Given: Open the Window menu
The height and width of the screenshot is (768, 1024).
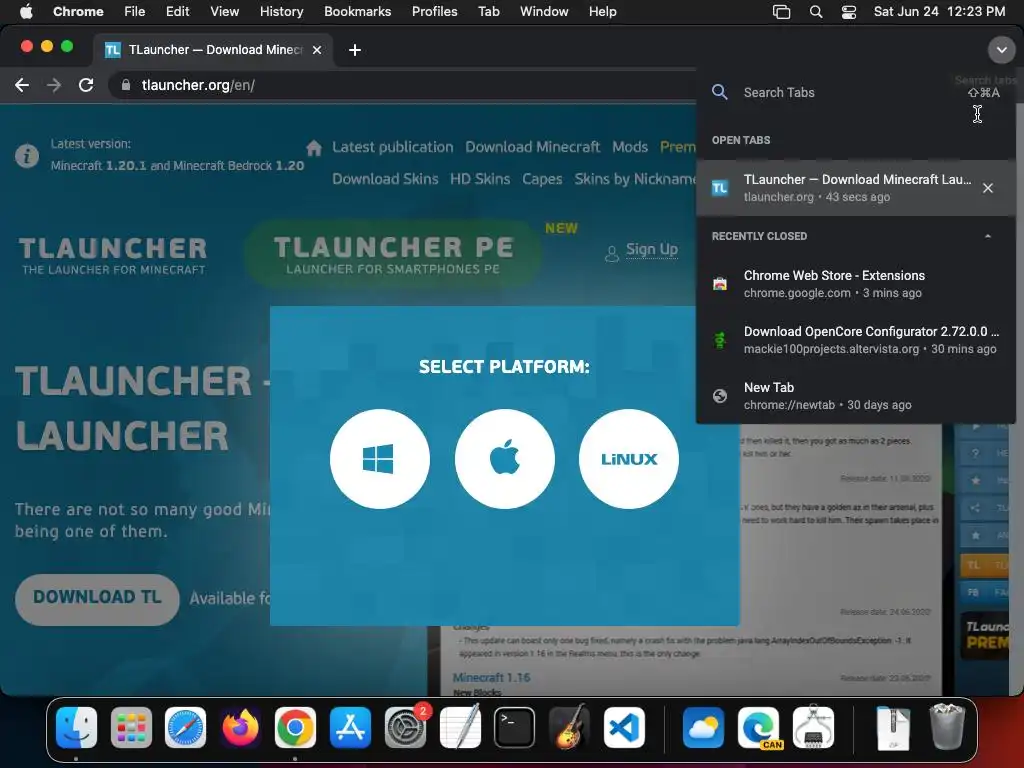Looking at the screenshot, I should pos(544,11).
